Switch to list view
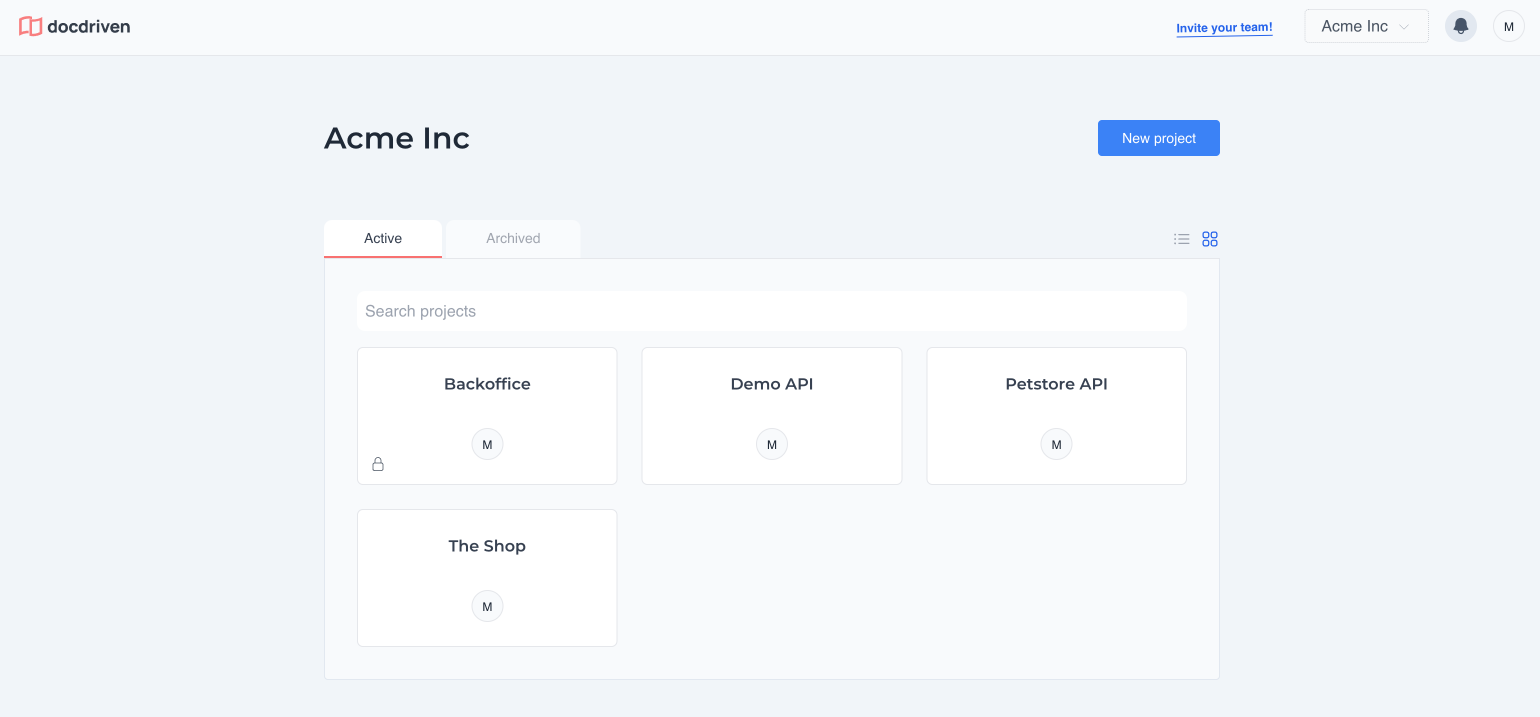 click(1182, 239)
